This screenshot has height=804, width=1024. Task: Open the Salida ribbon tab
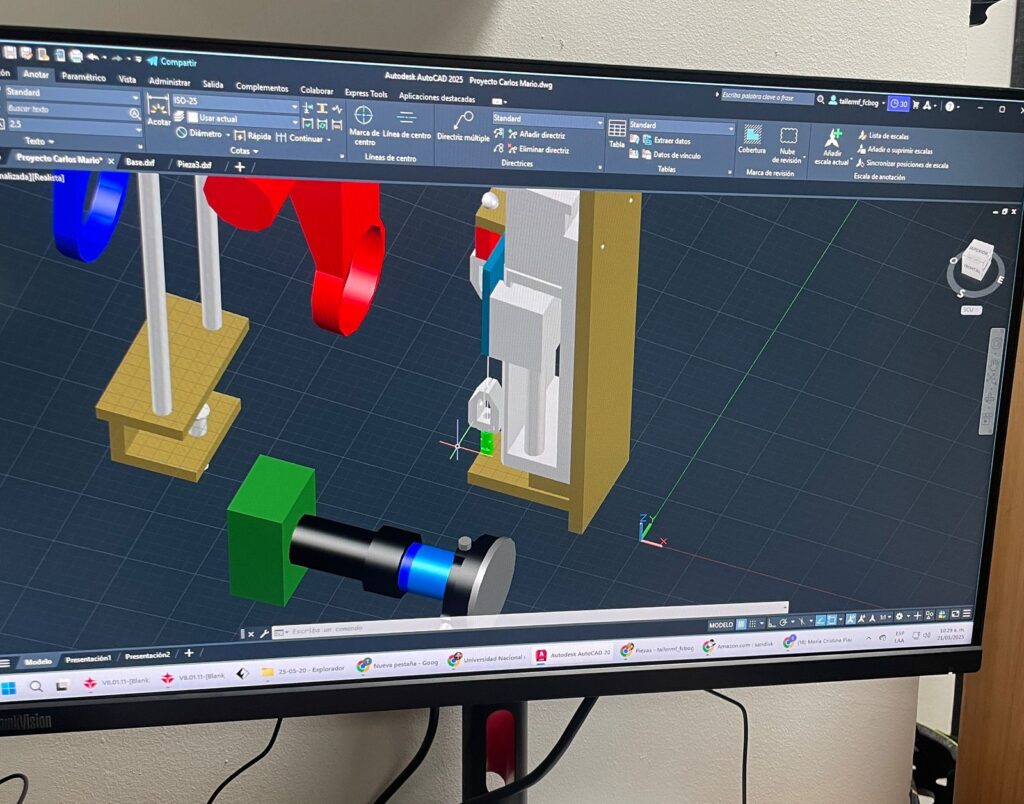pos(213,84)
